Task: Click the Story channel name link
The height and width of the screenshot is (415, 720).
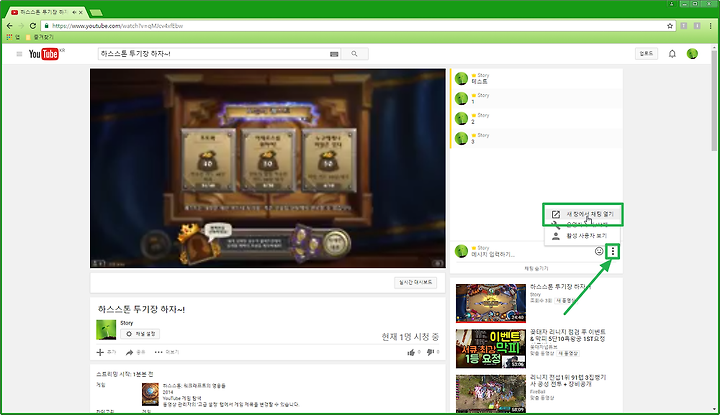Action: 127,323
